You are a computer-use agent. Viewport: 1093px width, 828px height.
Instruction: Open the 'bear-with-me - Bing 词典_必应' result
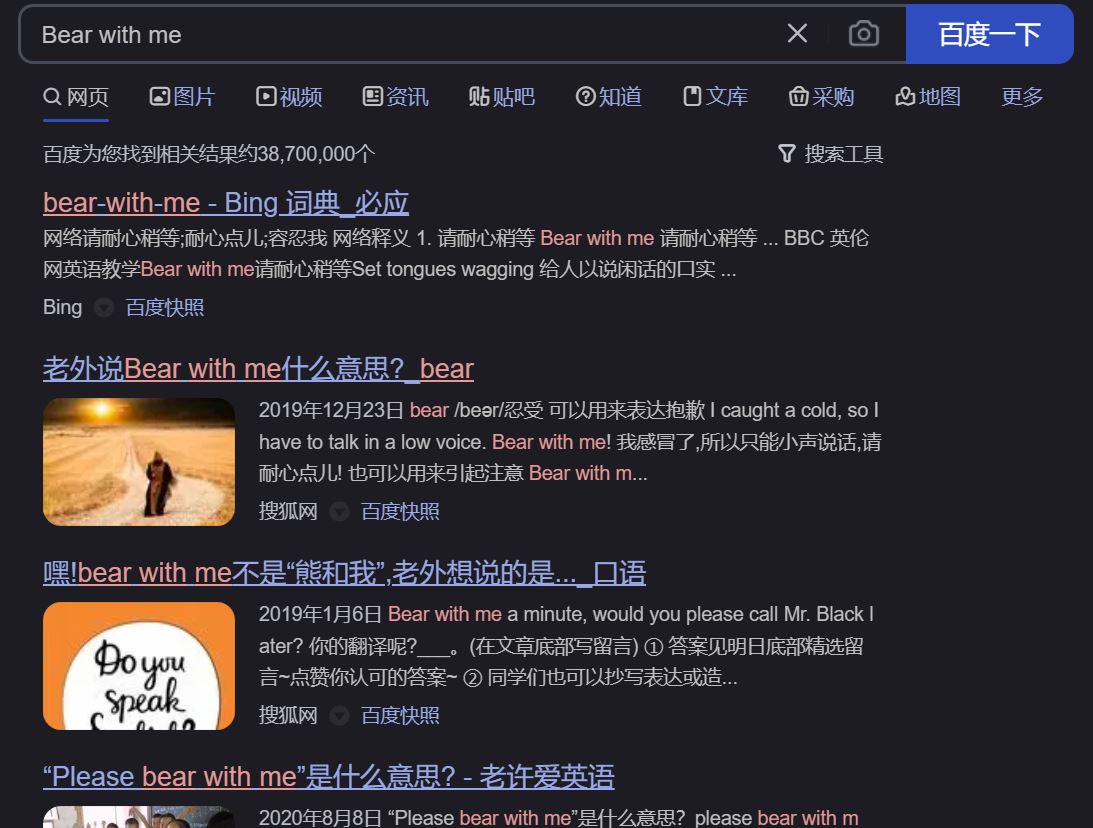pyautogui.click(x=226, y=203)
